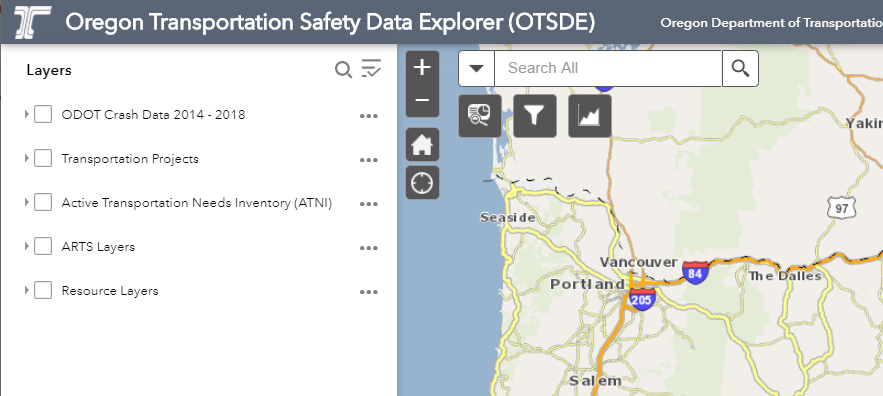
Task: Click the Active Transportation Needs Inventory (ATNI) label
Action: (x=197, y=203)
